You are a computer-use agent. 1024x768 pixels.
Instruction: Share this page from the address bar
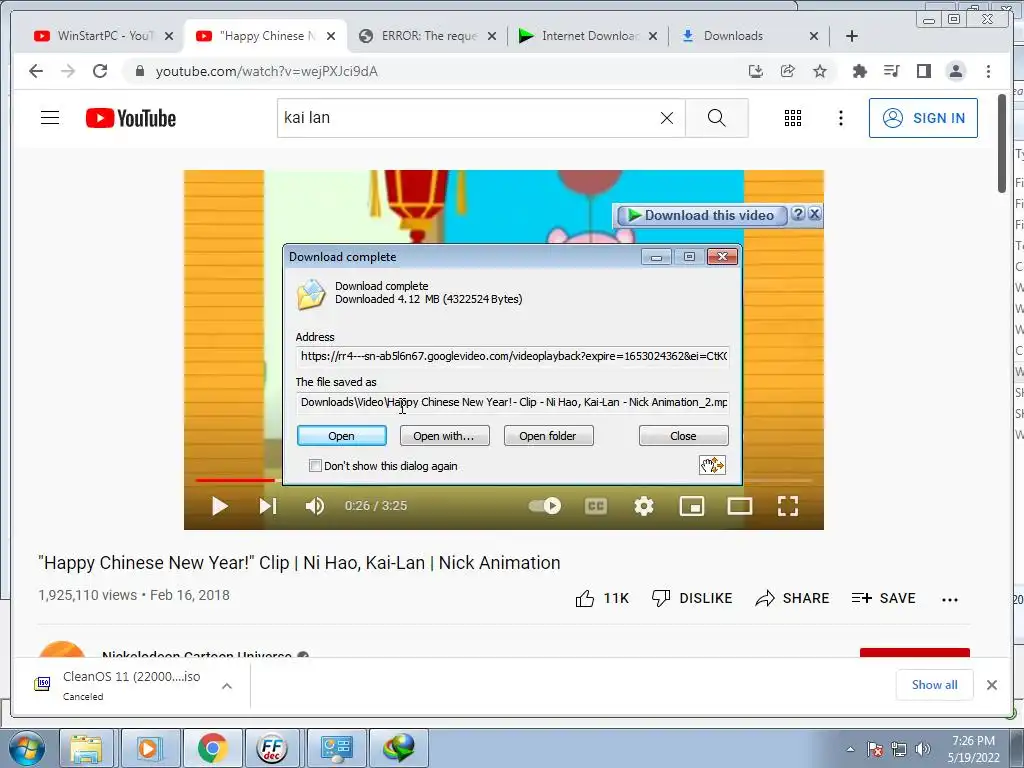click(788, 71)
